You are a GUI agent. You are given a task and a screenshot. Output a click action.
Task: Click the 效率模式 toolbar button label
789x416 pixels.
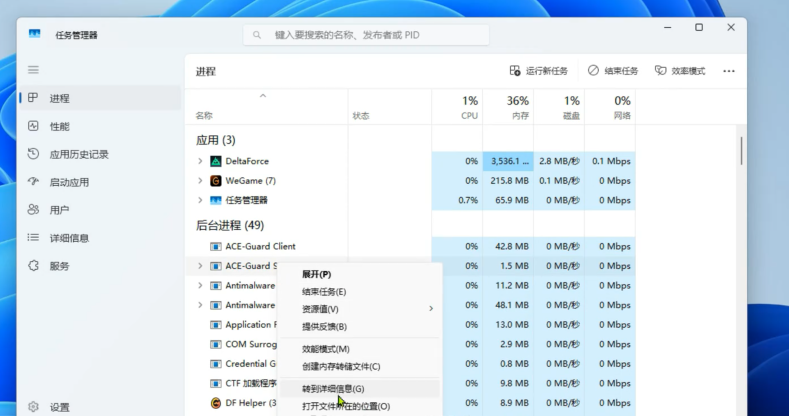(x=688, y=71)
